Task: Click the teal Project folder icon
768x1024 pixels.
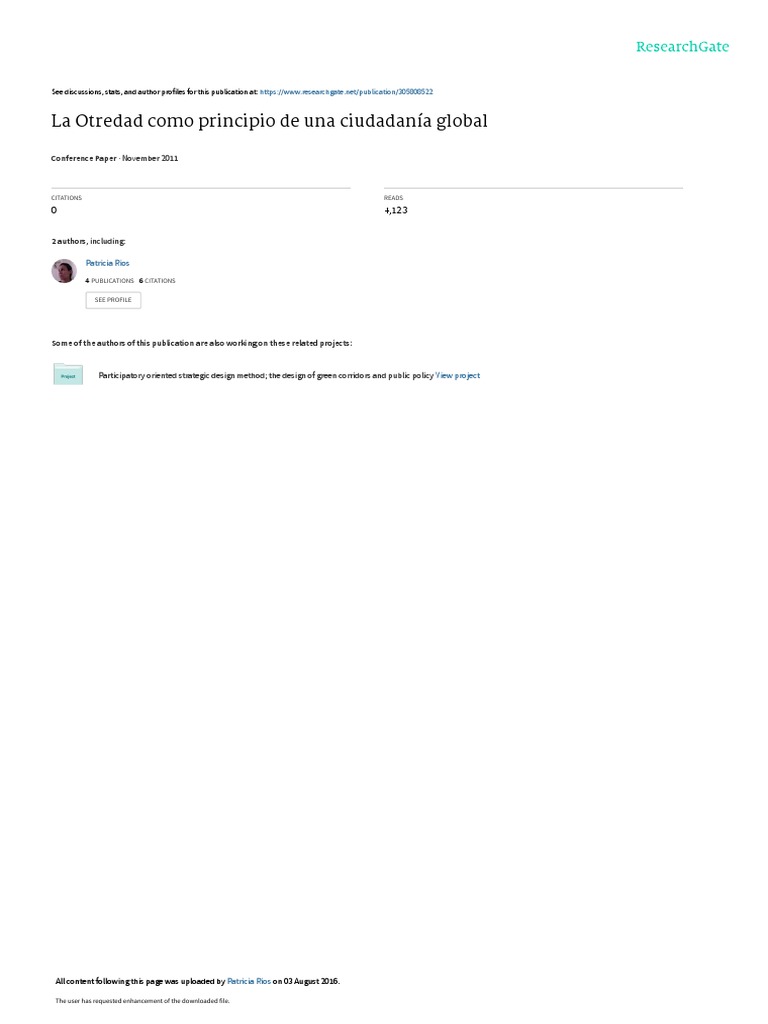Action: [x=68, y=374]
